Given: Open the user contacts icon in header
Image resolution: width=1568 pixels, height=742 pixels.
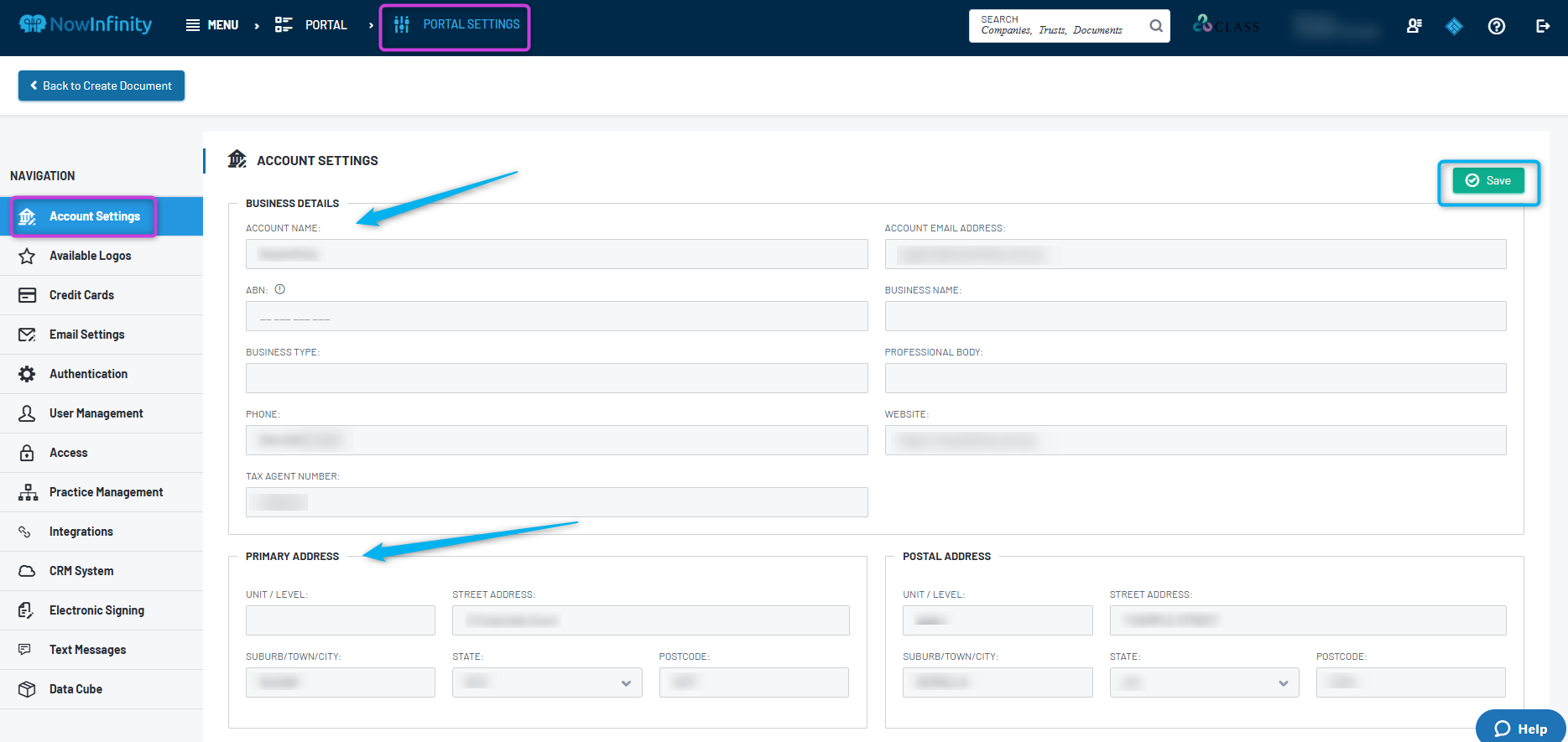Looking at the screenshot, I should tap(1414, 26).
